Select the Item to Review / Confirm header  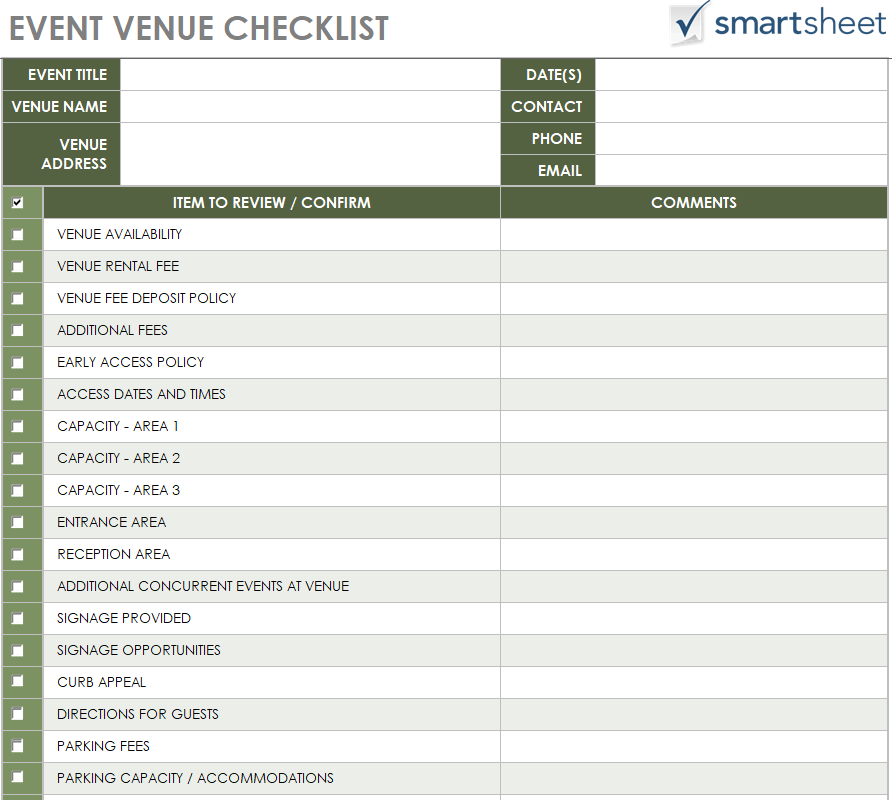click(271, 203)
